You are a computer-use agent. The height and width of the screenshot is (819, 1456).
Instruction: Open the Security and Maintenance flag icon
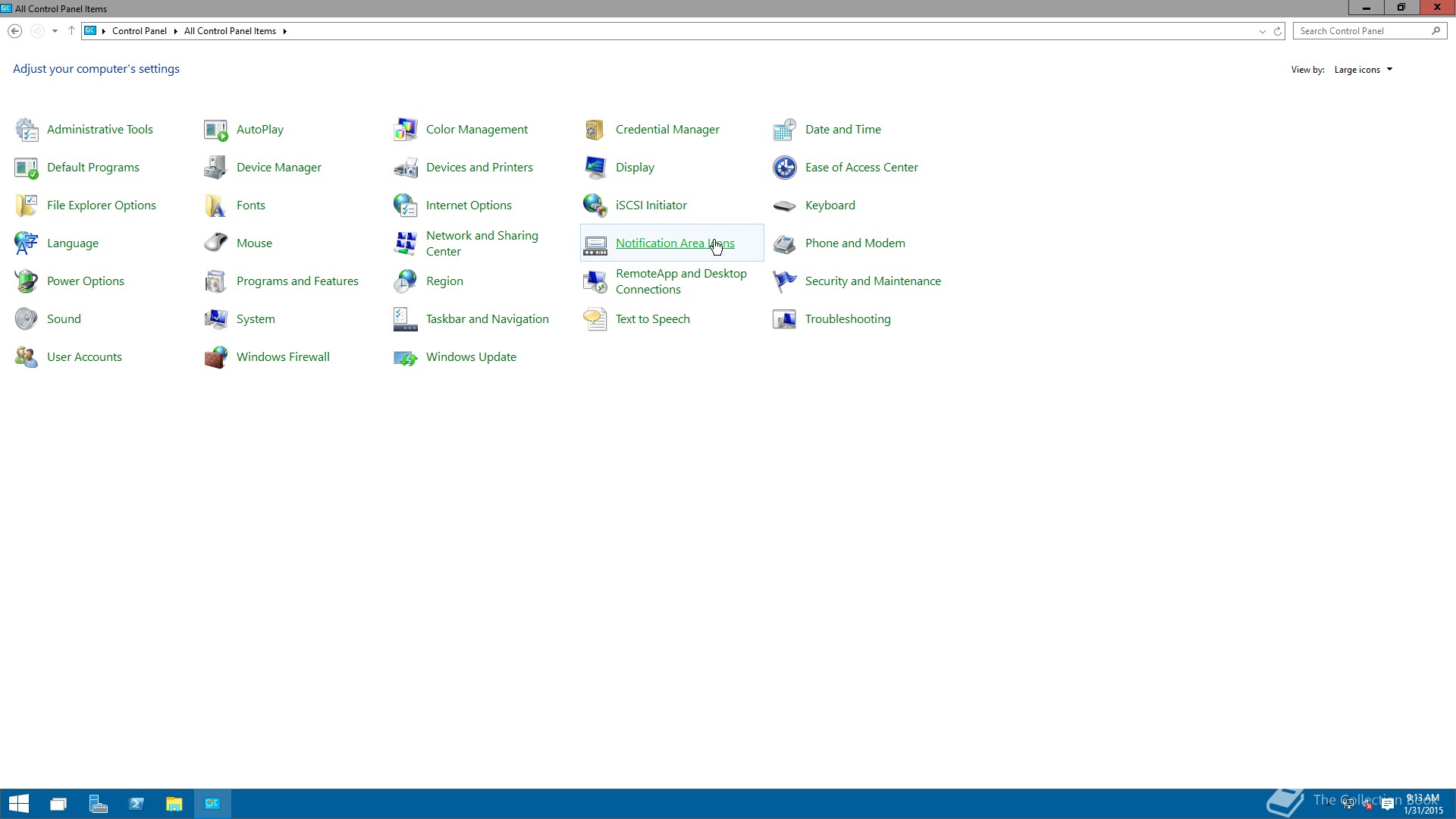[x=785, y=281]
